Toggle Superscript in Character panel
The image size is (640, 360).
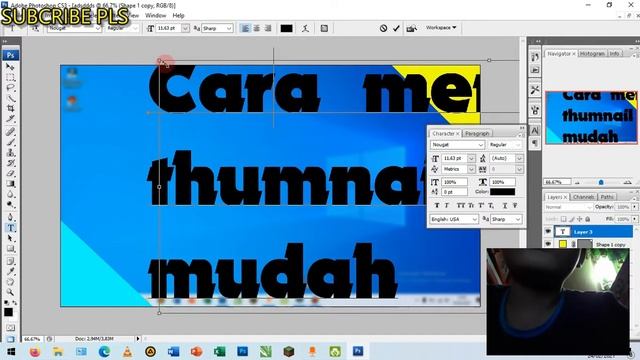coord(481,205)
